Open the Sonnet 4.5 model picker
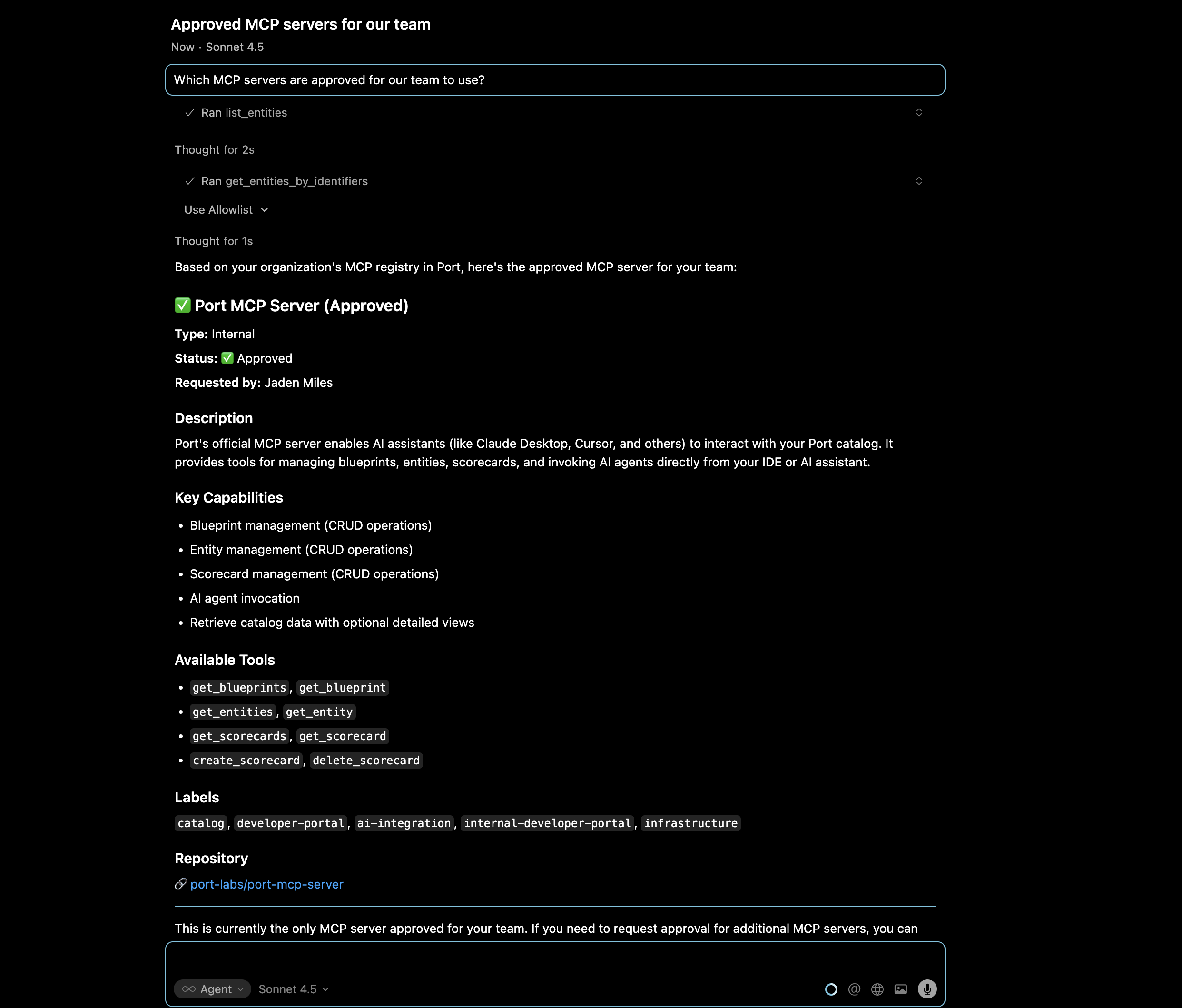The image size is (1182, 1008). pos(293,989)
